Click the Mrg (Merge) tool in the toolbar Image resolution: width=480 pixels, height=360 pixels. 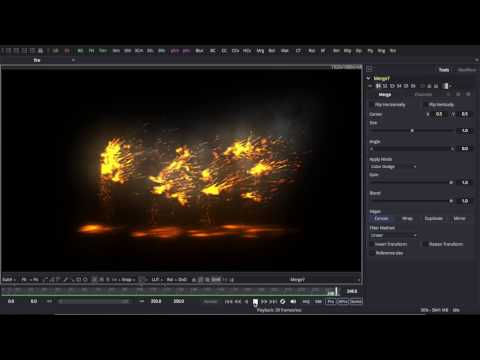coord(260,51)
